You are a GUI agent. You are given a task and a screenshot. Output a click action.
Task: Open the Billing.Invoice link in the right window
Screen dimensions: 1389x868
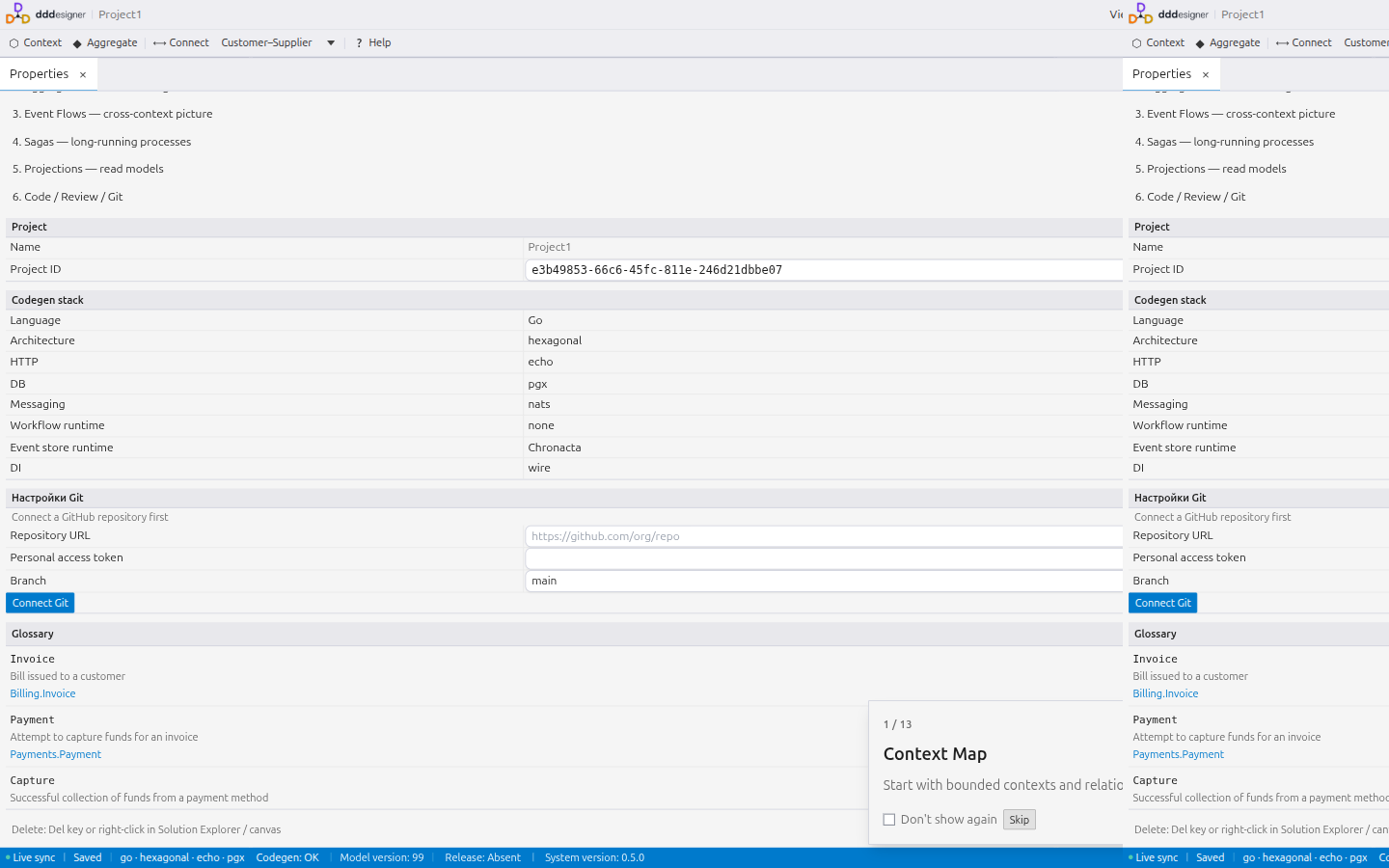1166,693
